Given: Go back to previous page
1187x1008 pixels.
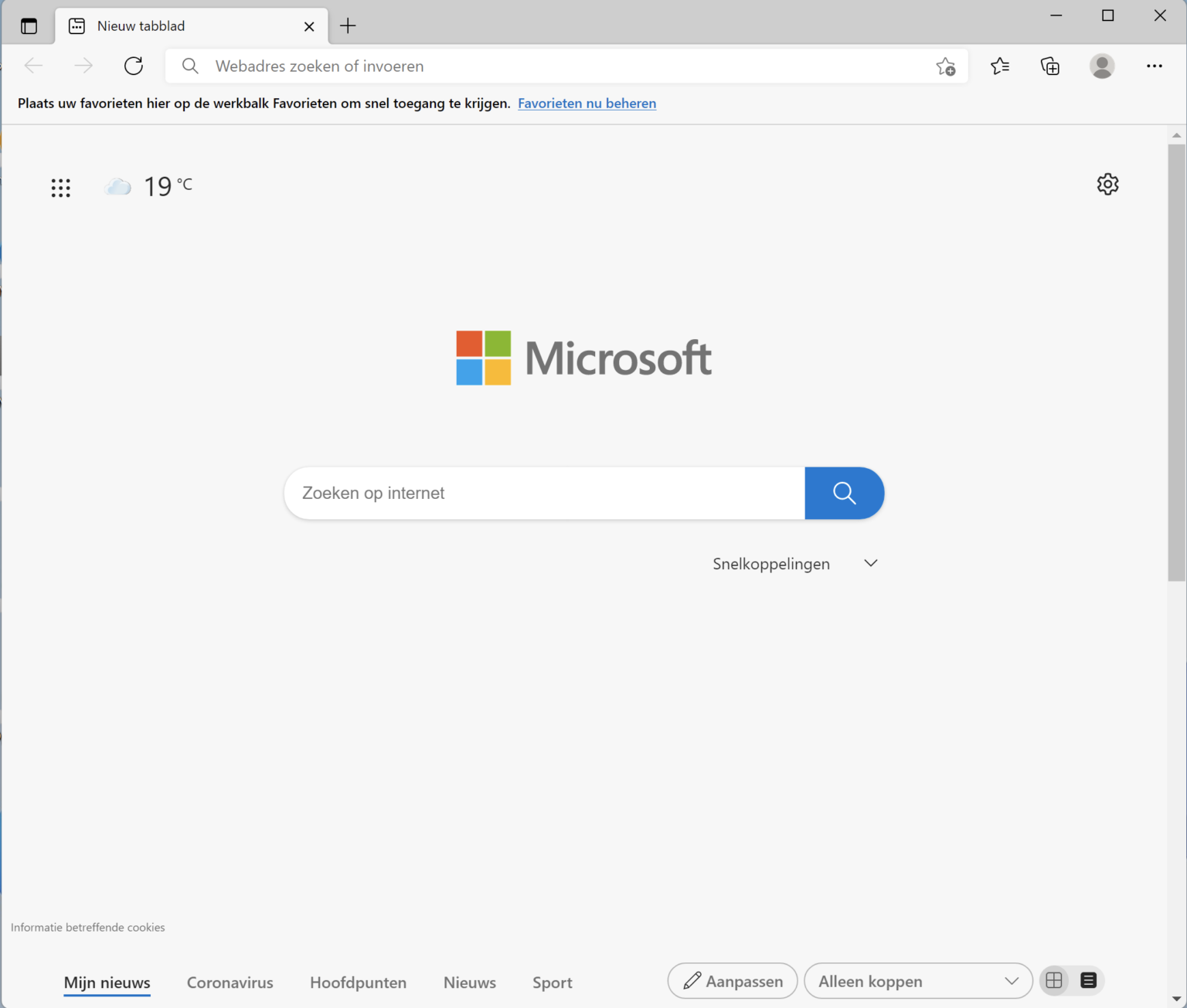Looking at the screenshot, I should click(x=33, y=66).
